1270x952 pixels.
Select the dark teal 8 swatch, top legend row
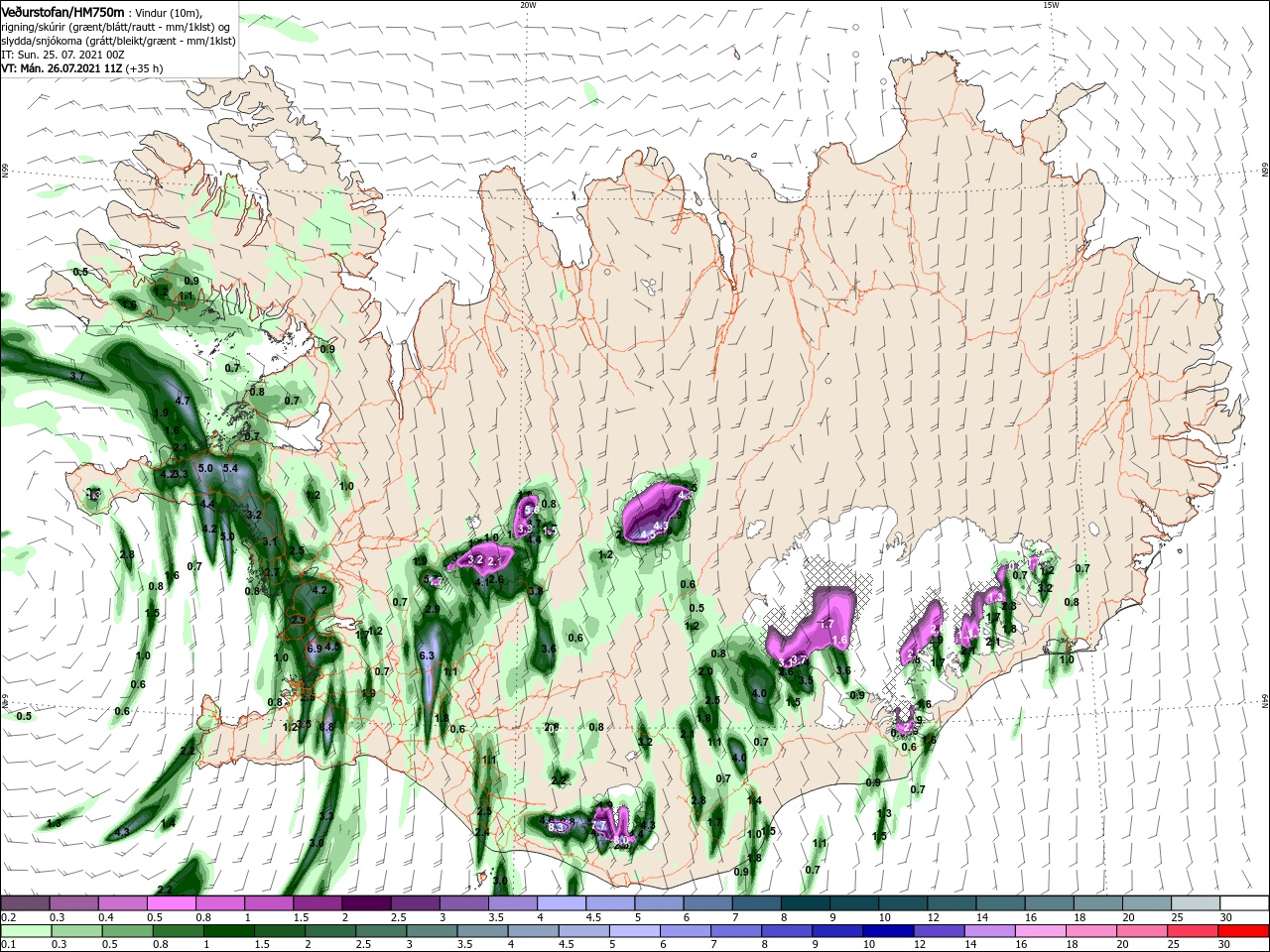(x=806, y=903)
